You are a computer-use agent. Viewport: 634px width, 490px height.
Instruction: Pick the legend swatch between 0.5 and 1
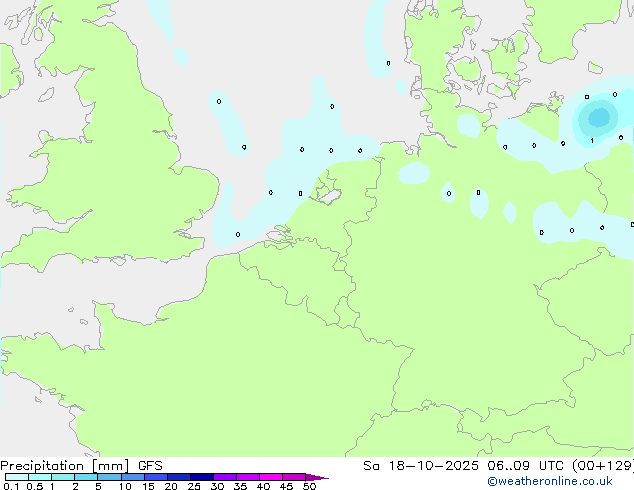[40, 477]
